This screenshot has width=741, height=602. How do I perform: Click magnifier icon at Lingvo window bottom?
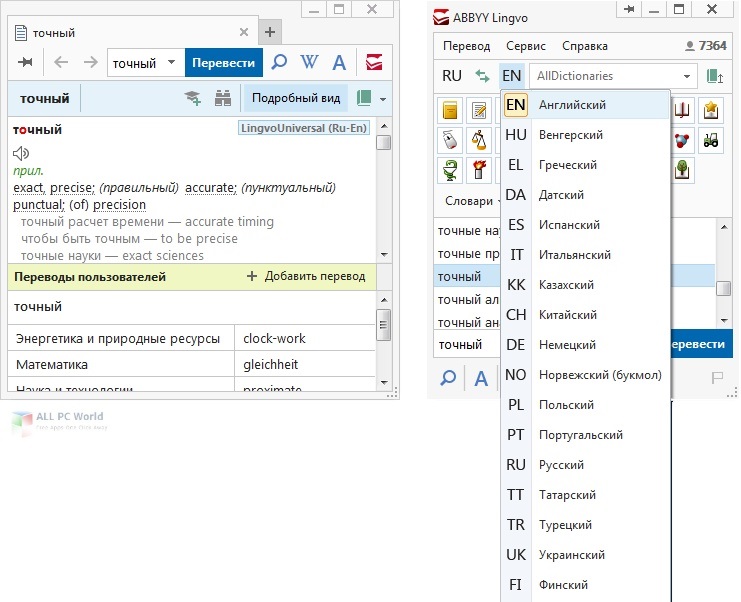pyautogui.click(x=448, y=378)
